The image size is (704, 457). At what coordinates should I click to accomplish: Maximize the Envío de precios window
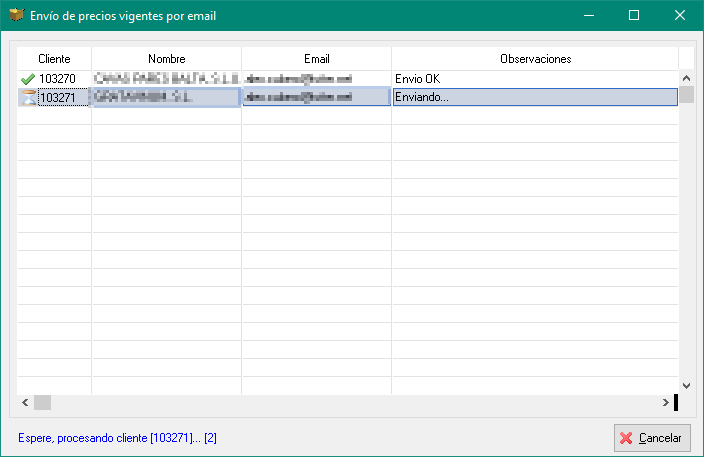click(x=634, y=16)
